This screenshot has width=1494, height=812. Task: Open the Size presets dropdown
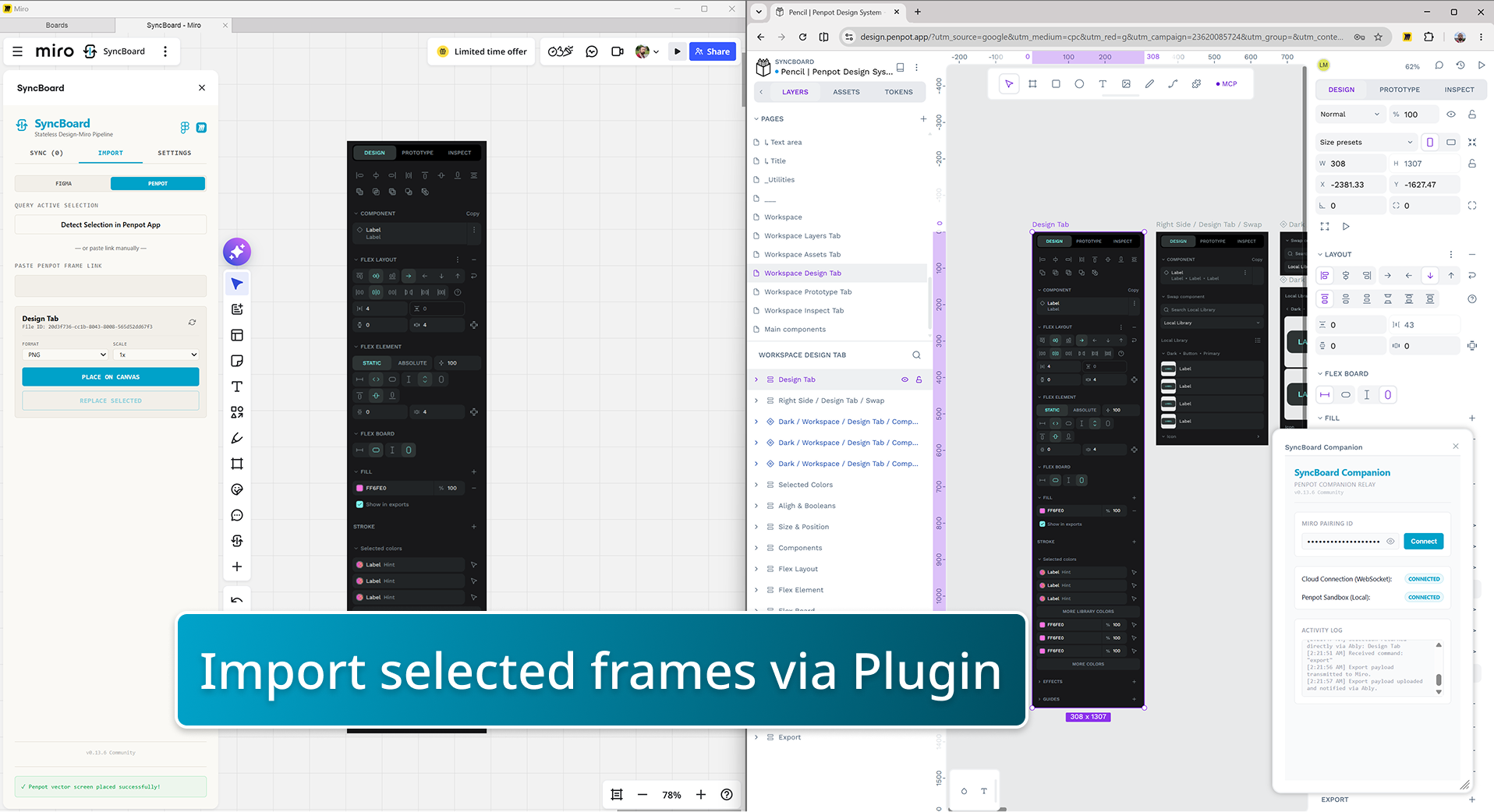(x=1366, y=143)
